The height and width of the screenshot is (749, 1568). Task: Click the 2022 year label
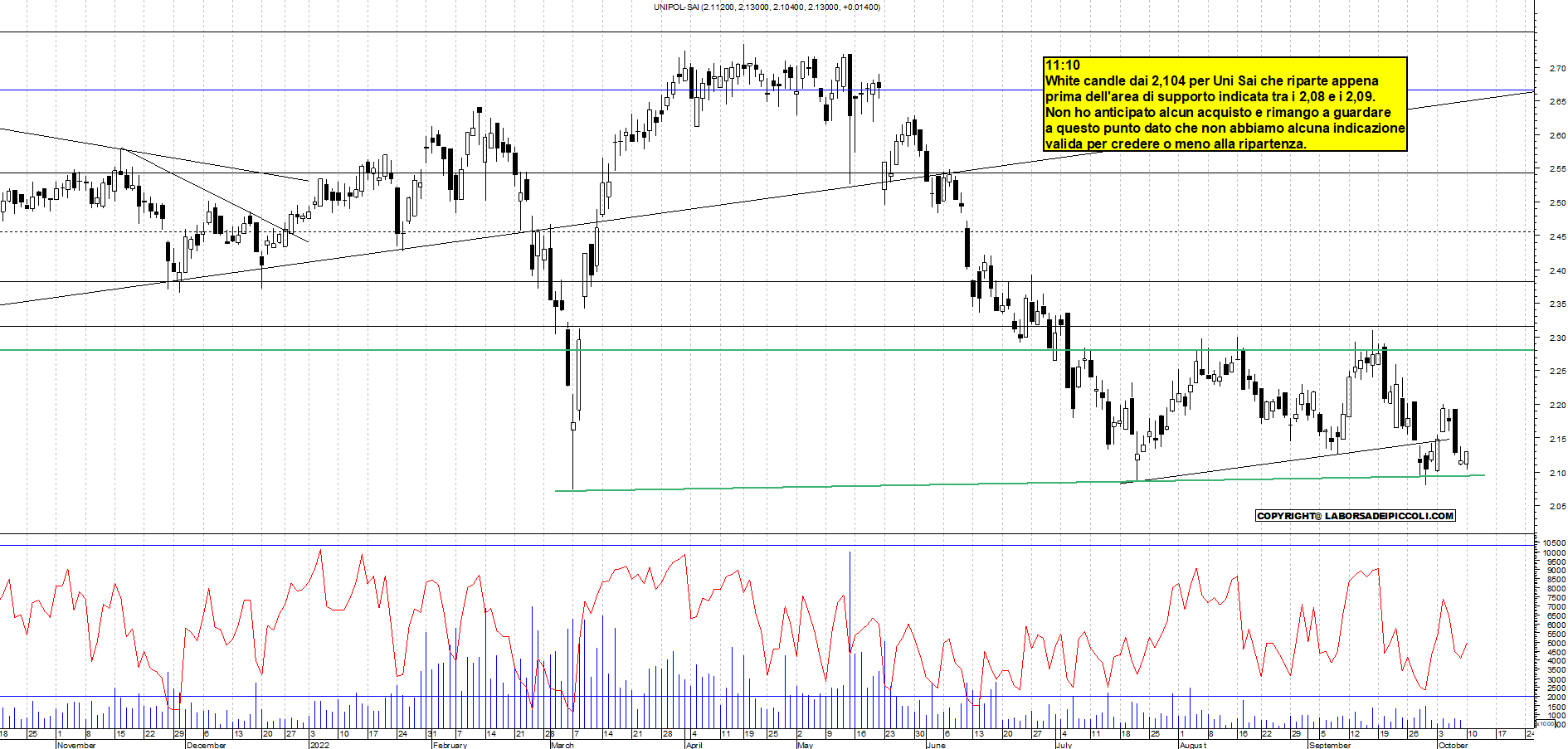point(319,745)
